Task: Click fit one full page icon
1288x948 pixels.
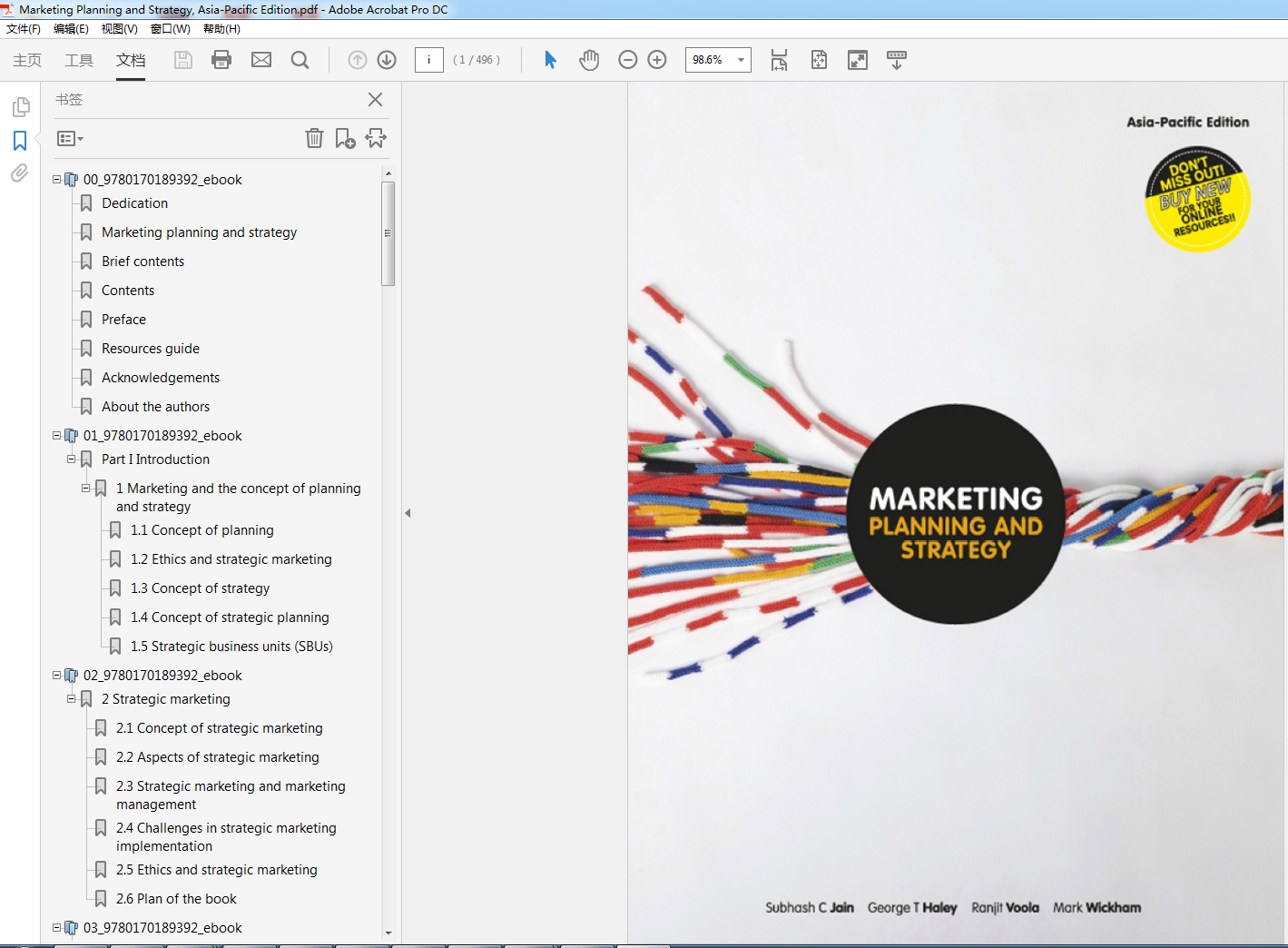Action: click(819, 60)
